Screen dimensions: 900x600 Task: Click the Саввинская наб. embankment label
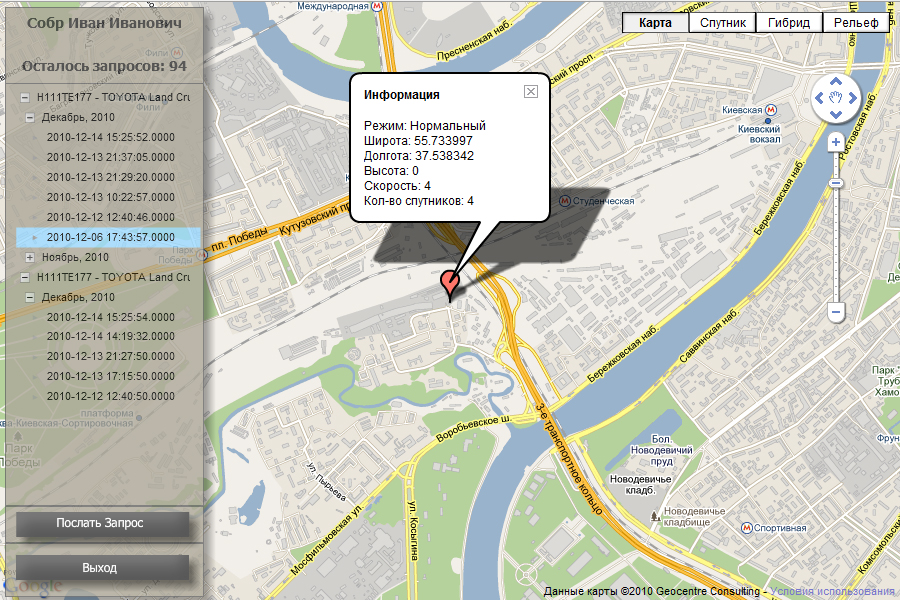pos(708,335)
